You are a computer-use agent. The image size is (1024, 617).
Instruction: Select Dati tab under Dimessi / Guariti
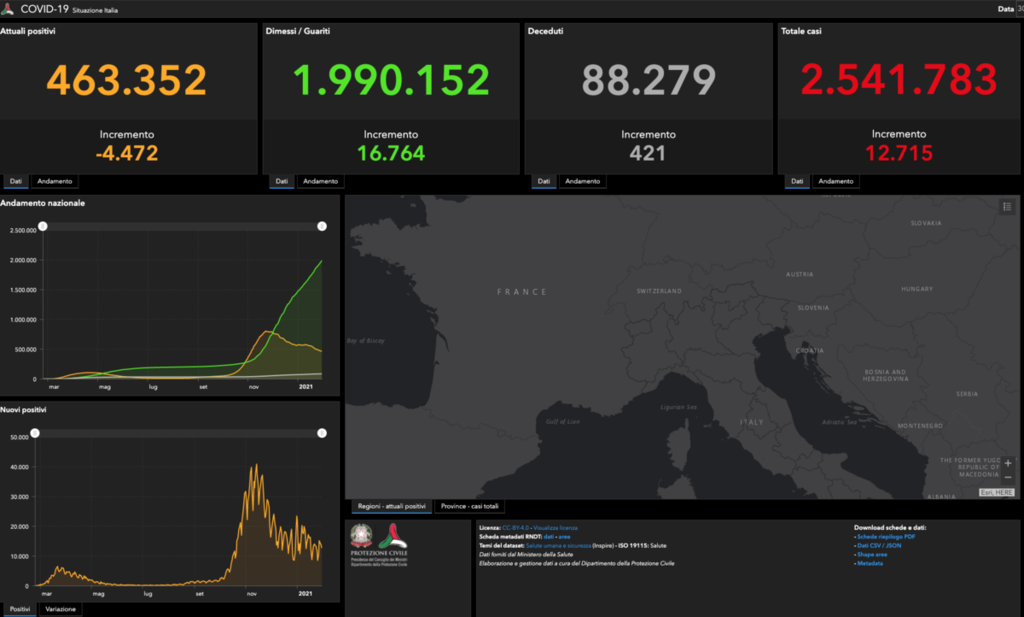(x=282, y=181)
